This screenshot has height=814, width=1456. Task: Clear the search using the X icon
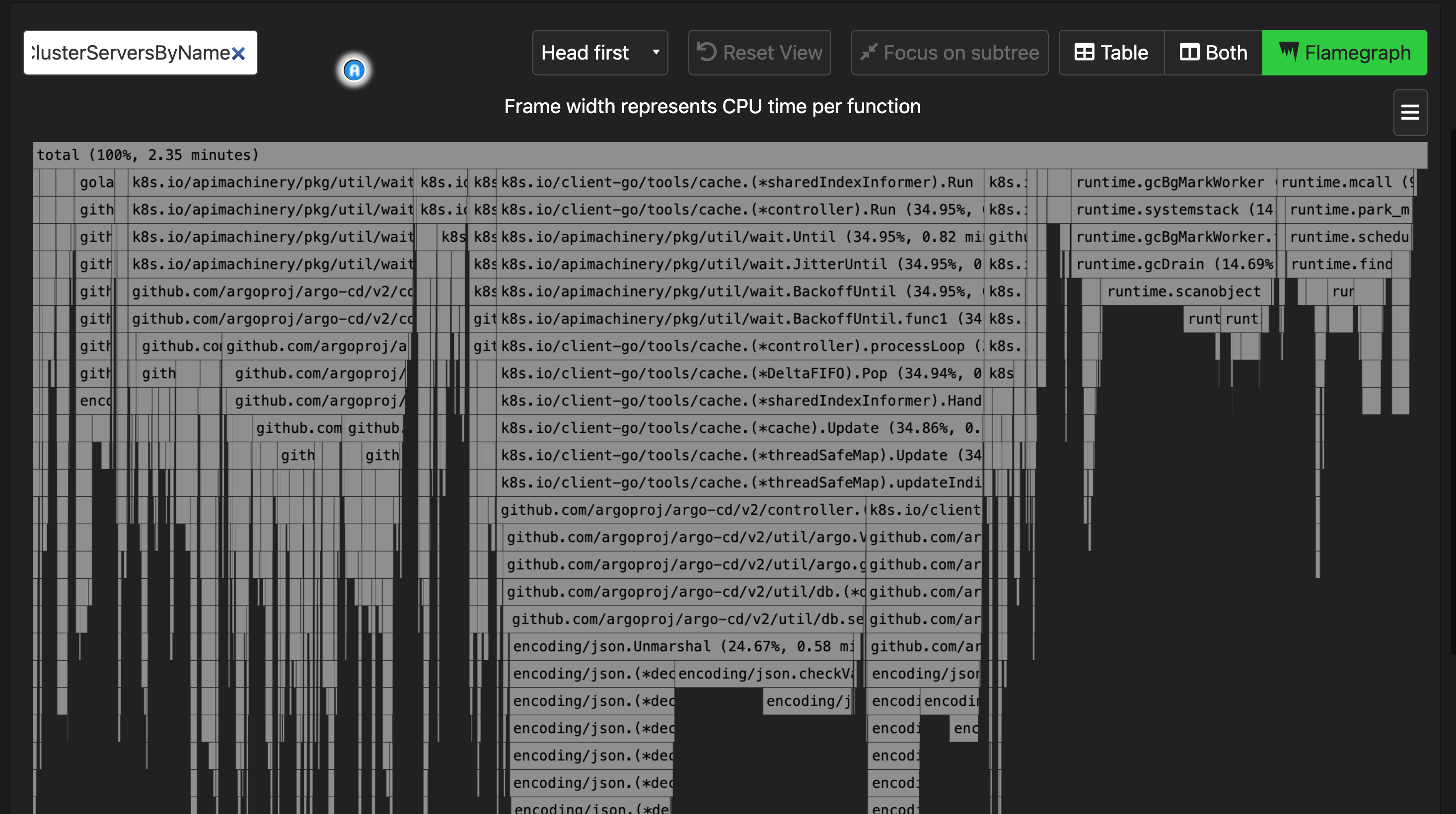(238, 53)
